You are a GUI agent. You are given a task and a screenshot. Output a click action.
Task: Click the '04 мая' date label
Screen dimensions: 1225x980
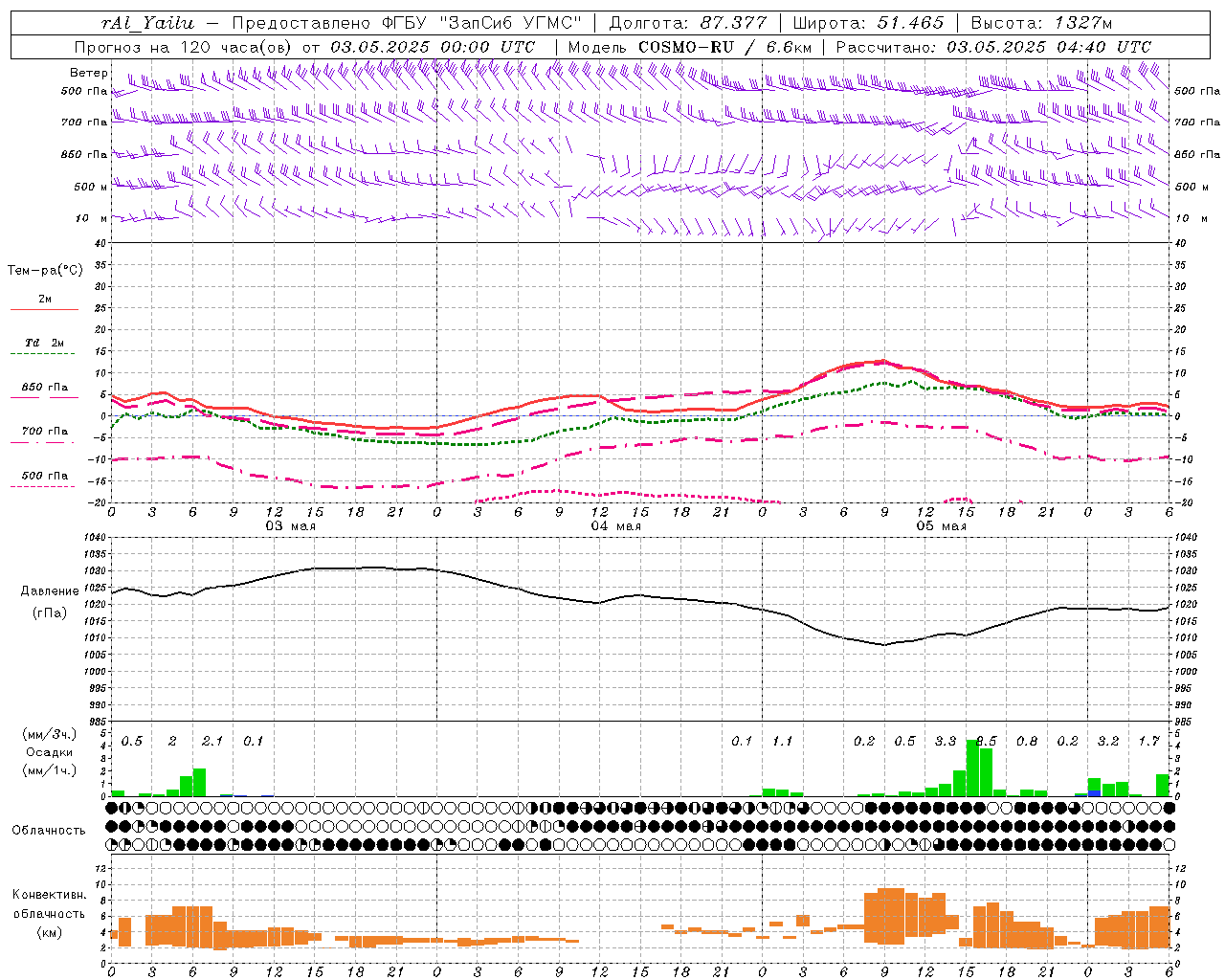[616, 526]
